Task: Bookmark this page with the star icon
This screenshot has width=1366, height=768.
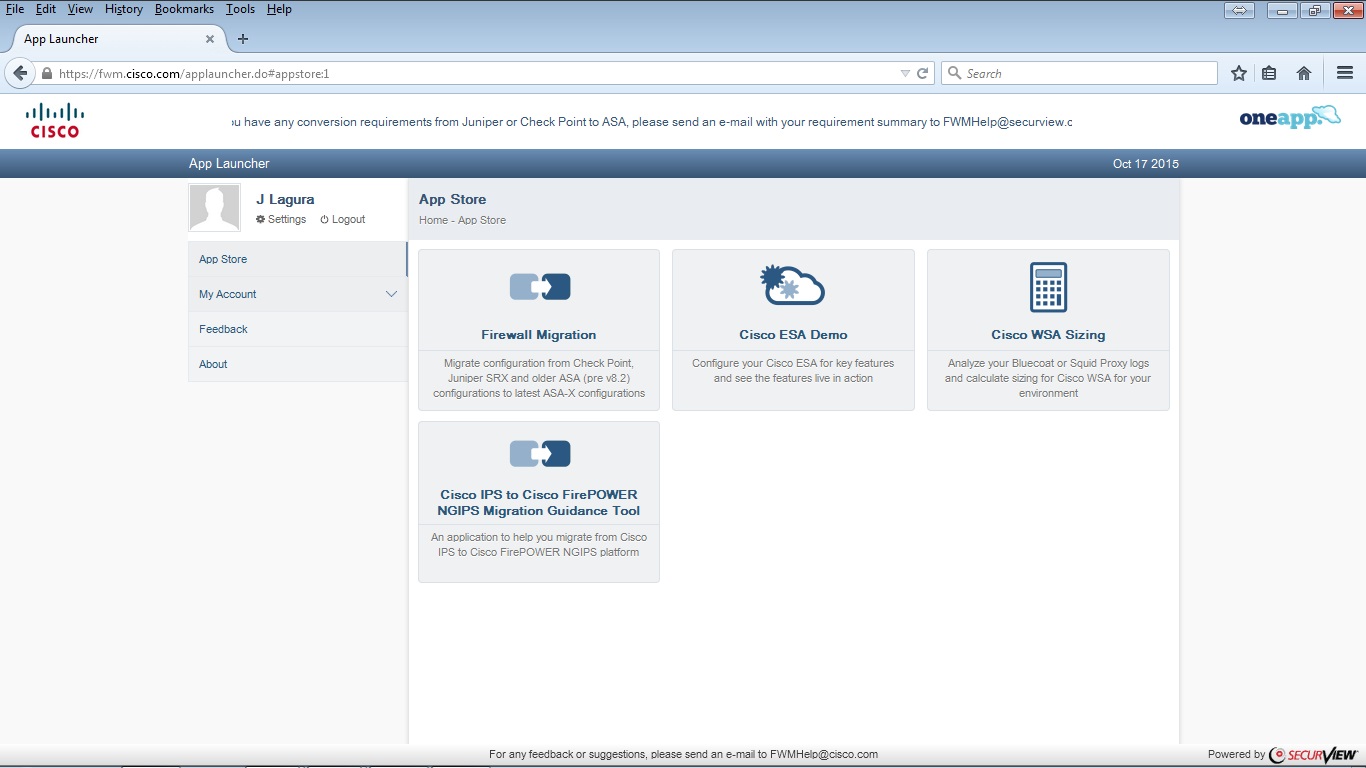Action: pyautogui.click(x=1239, y=73)
